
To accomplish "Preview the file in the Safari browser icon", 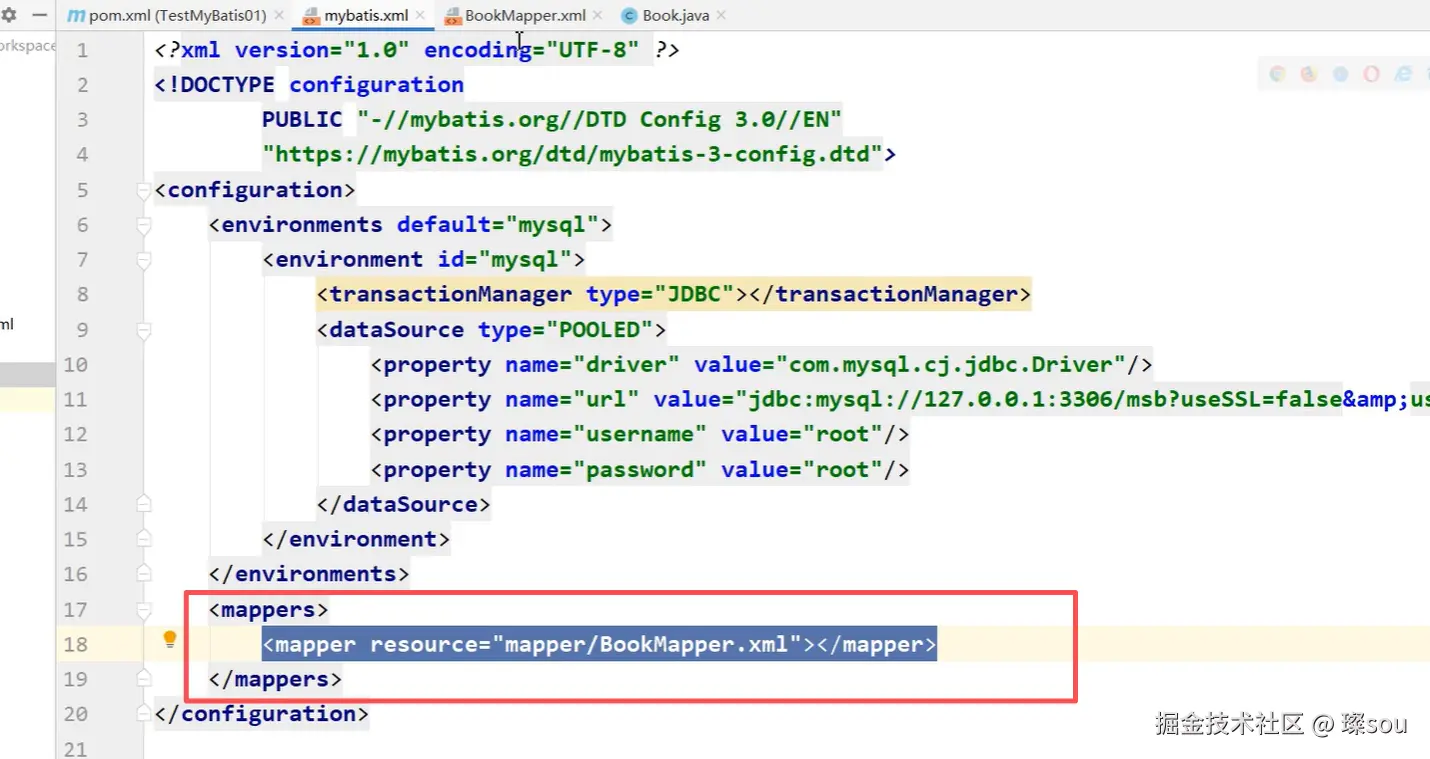I will click(x=1340, y=74).
